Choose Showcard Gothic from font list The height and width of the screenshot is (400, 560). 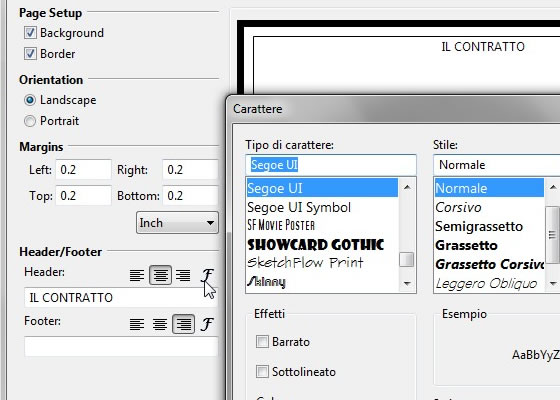pos(316,245)
